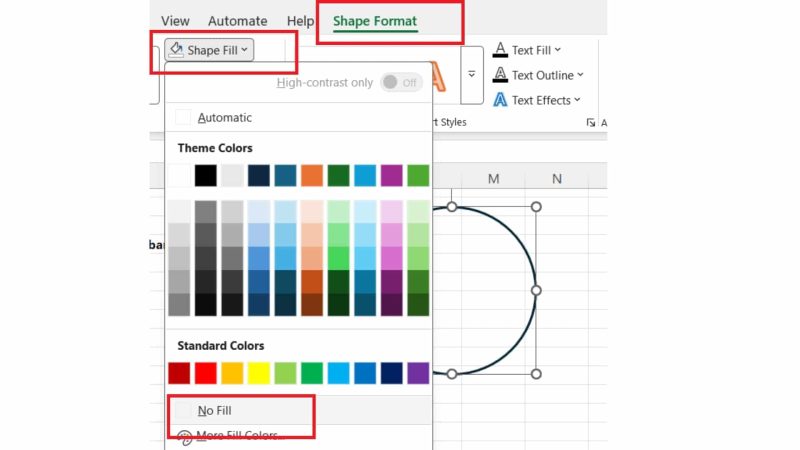Screen dimensions: 800x450
Task: Select standard light blue color swatch
Action: click(x=338, y=373)
